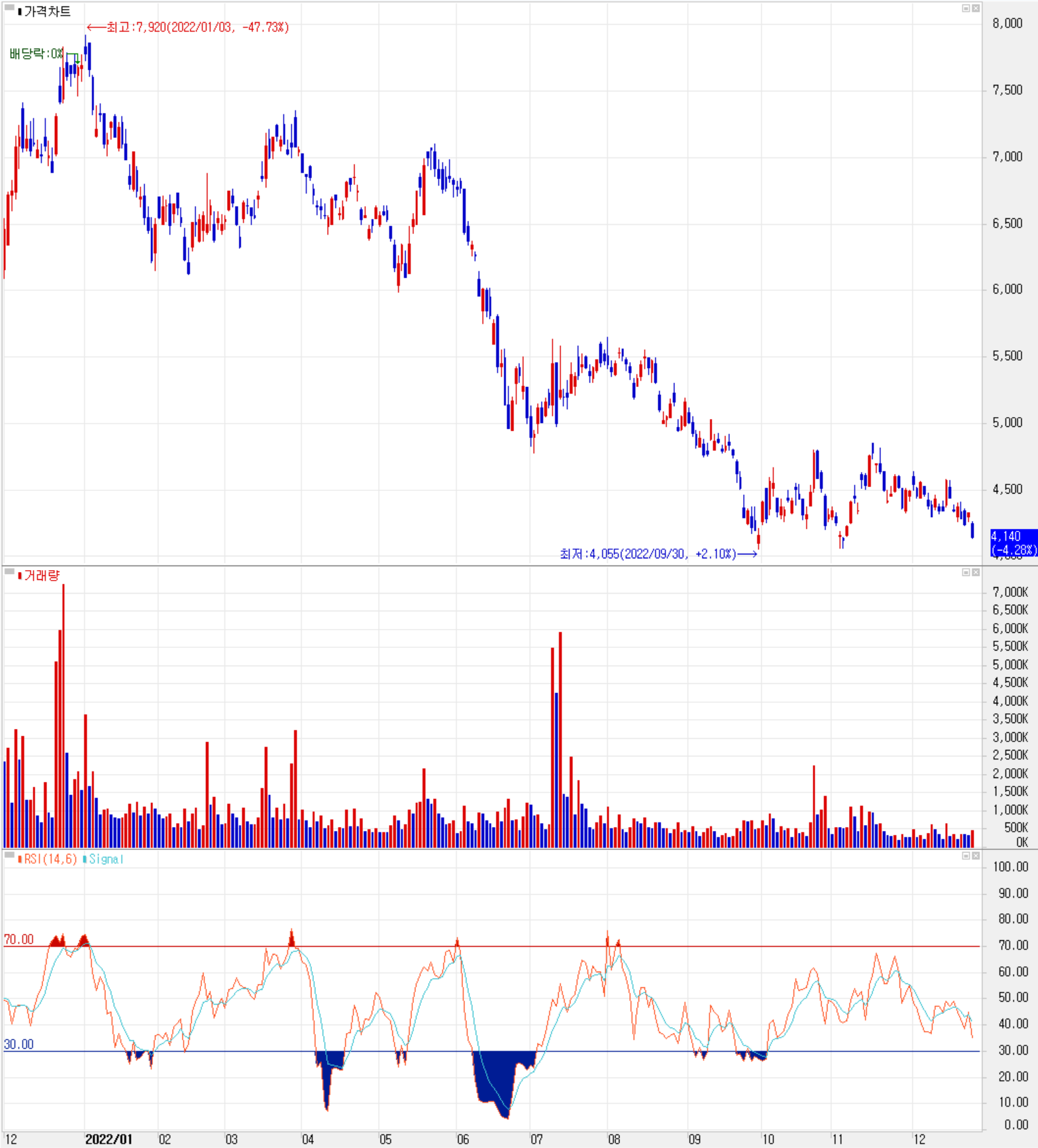1038x1148 pixels.
Task: Select the 거래량 legend label
Action: (41, 575)
